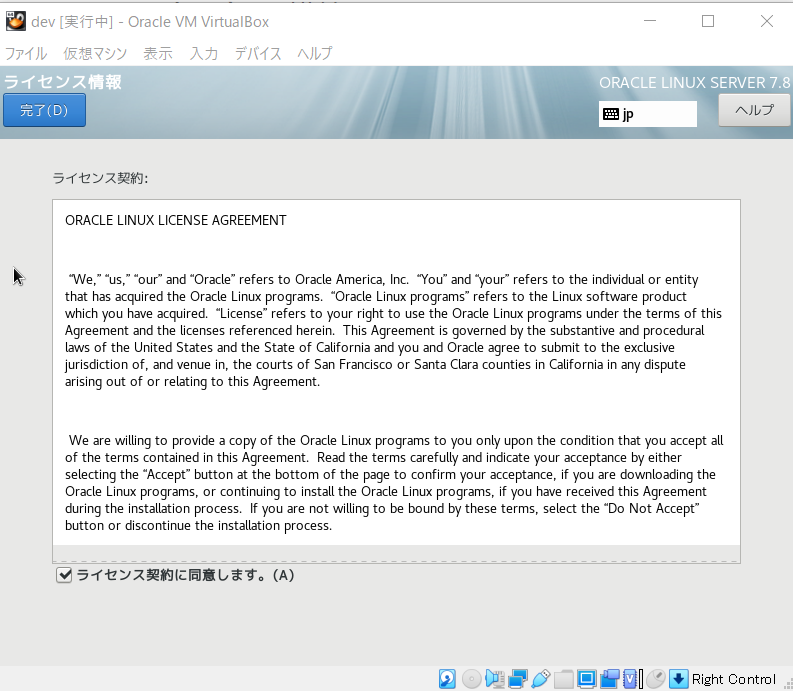Click the keyboard capture arrow icon
The height and width of the screenshot is (691, 793).
679,678
